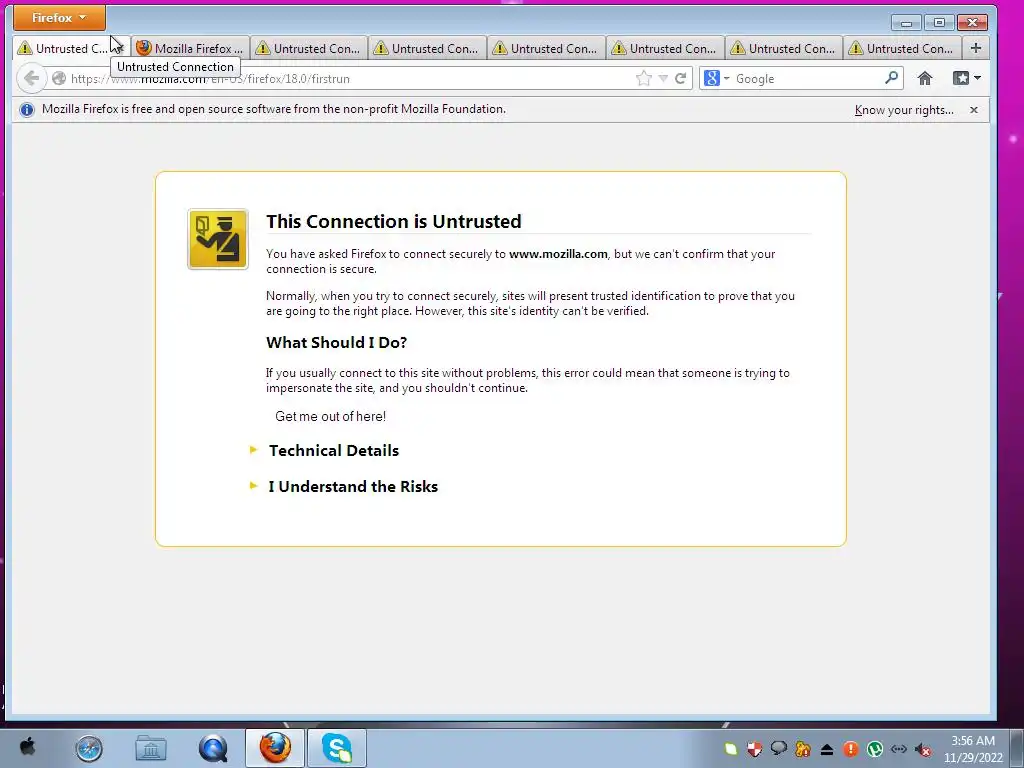1024x768 pixels.
Task: Open the Apple logo start button
Action: [x=27, y=748]
